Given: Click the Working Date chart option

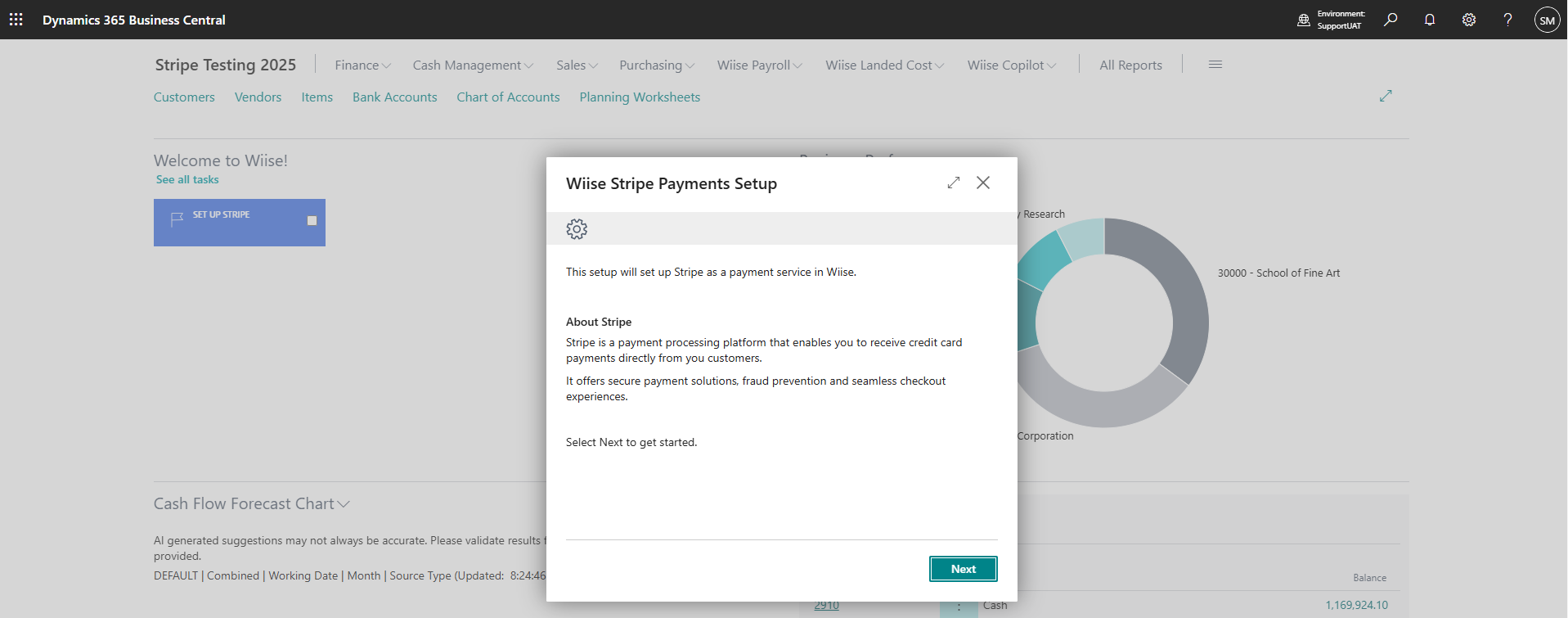Looking at the screenshot, I should pos(303,575).
